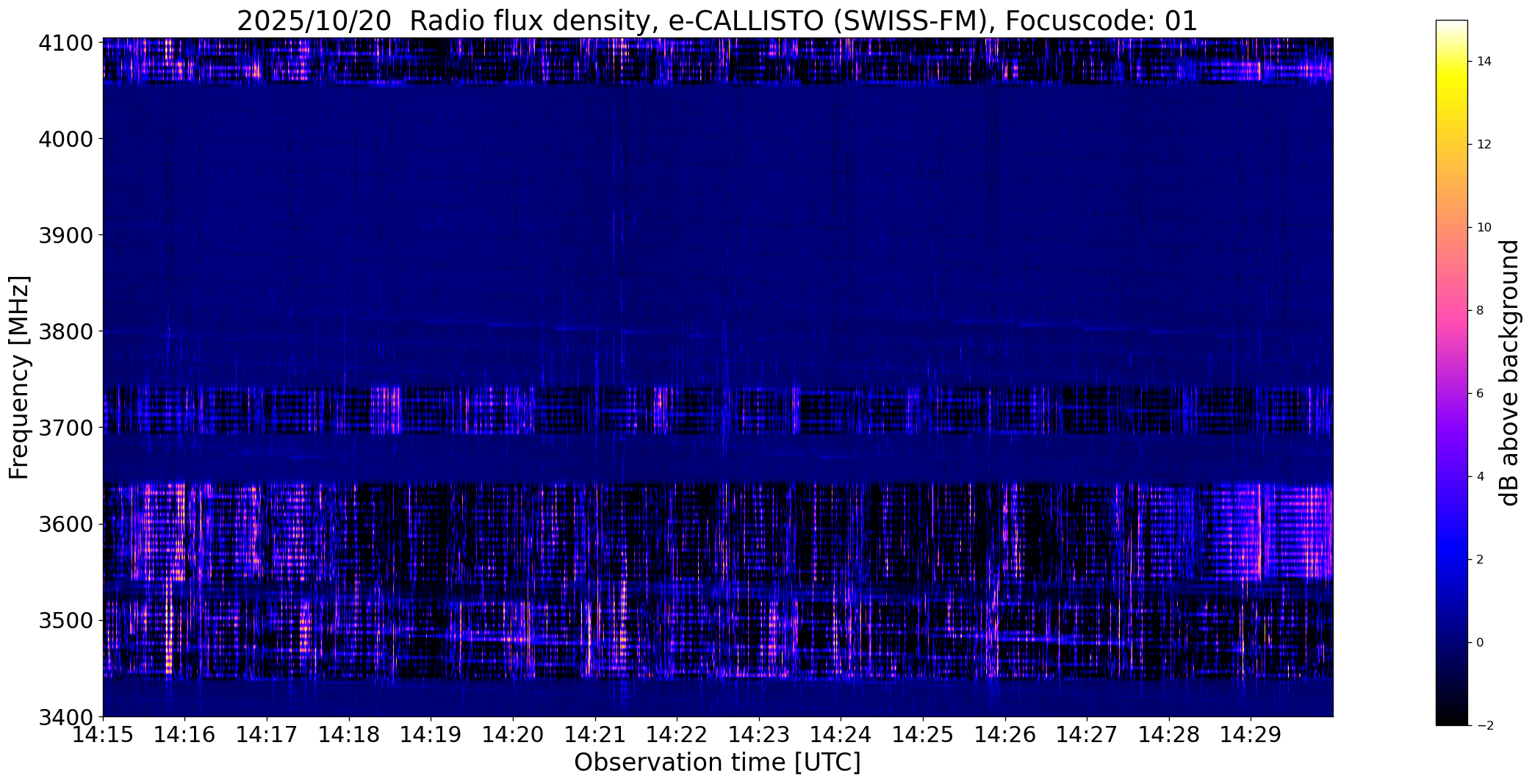Select the "Frequency [MHz]" y-axis label

coord(19,377)
